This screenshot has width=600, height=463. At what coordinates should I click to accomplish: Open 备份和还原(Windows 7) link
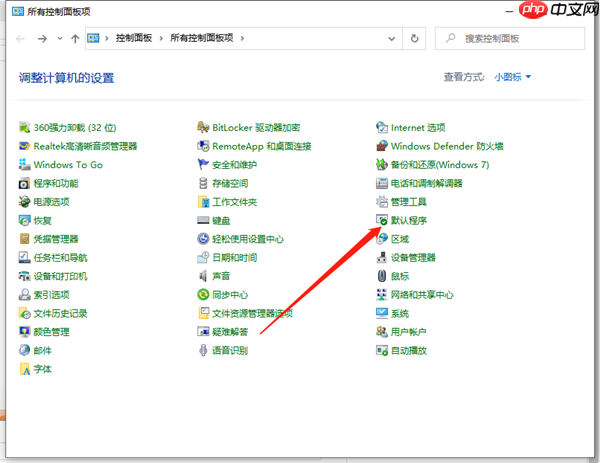[x=440, y=165]
